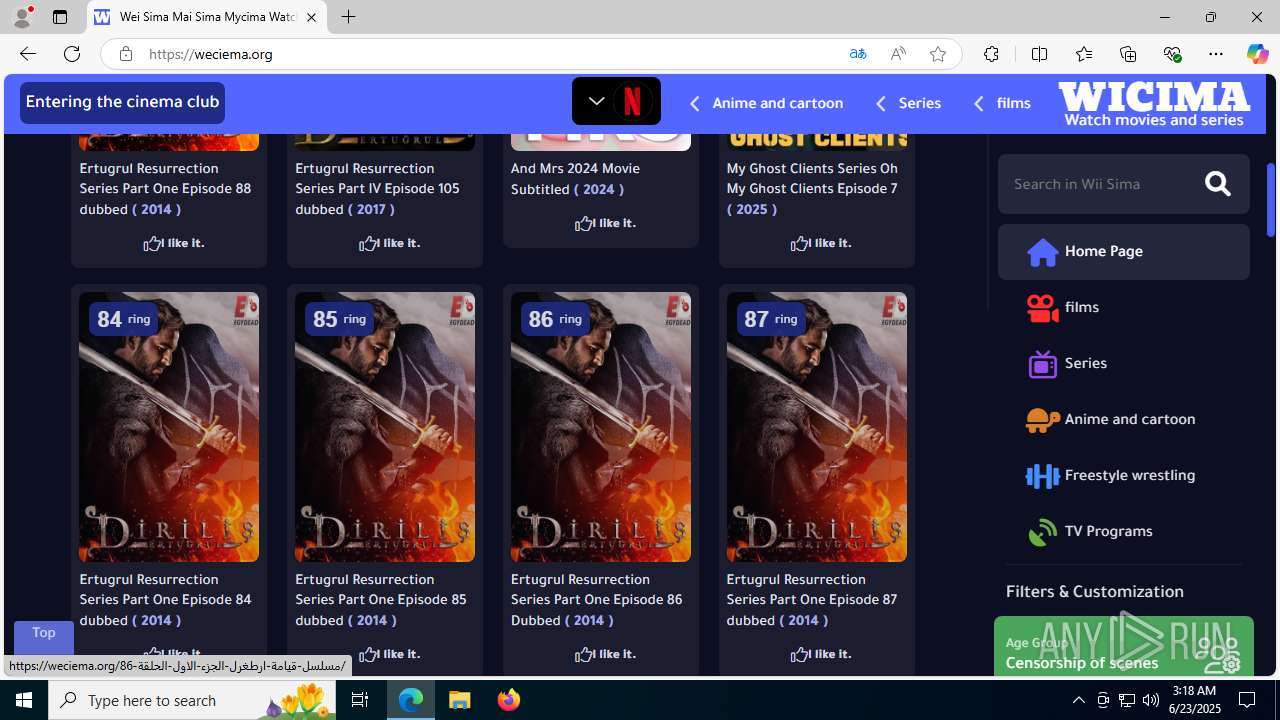1280x720 pixels.
Task: Refresh the page
Action: [72, 54]
